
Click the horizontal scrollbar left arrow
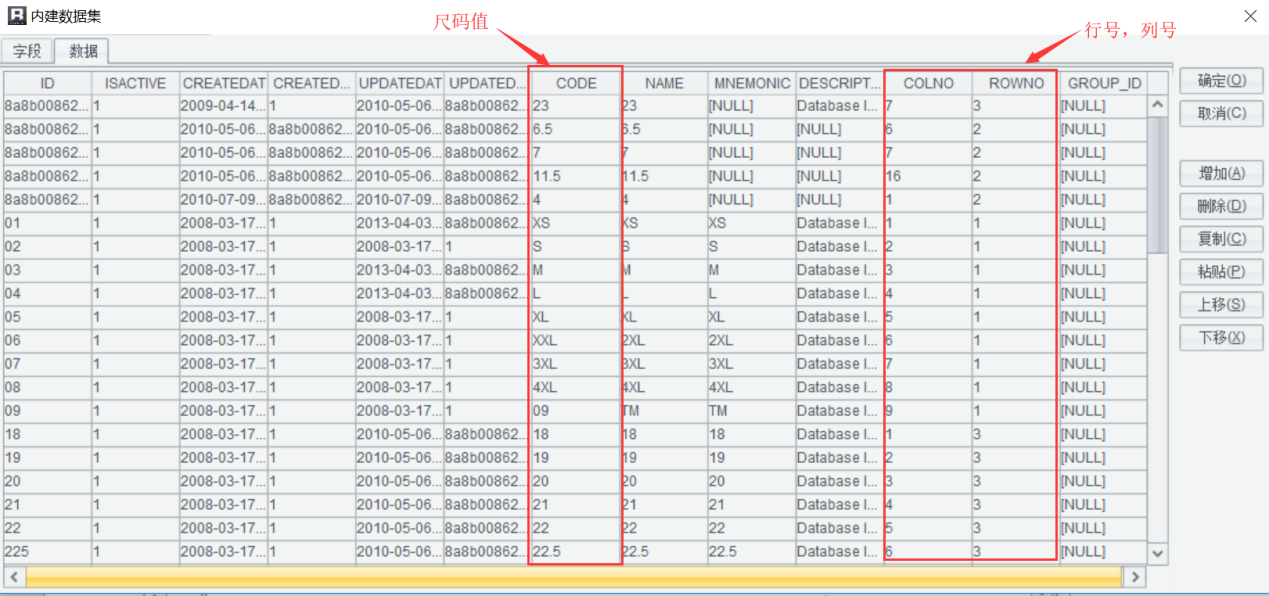[15, 577]
